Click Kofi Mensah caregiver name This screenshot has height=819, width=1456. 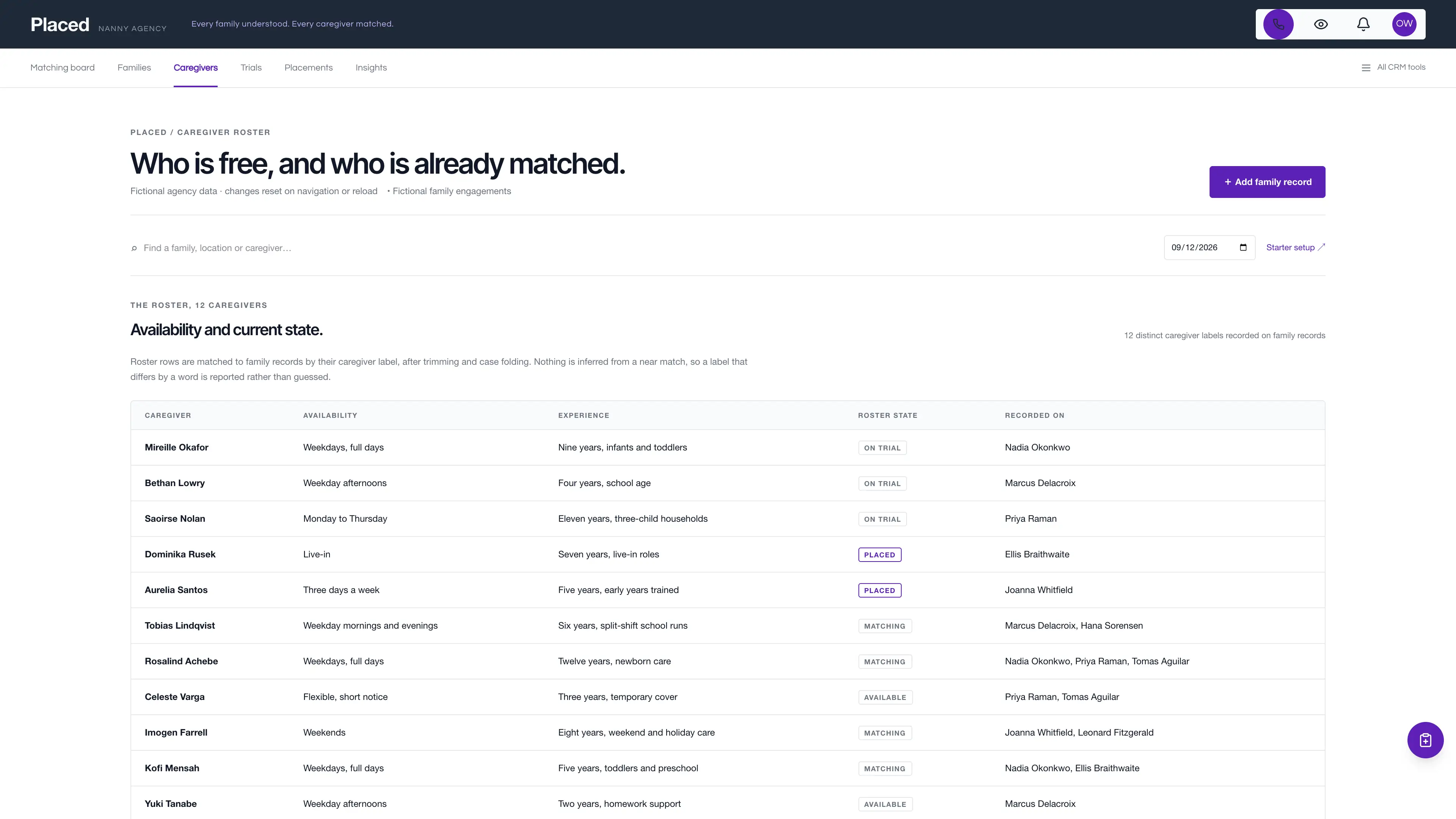click(172, 768)
